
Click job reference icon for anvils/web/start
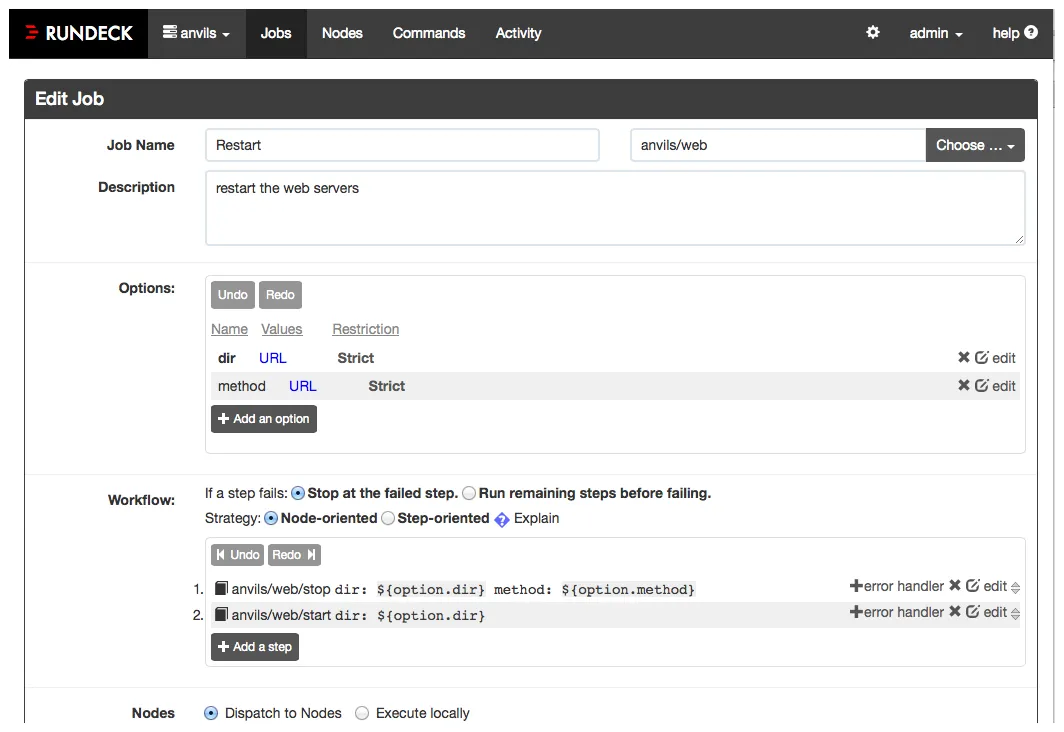[221, 614]
